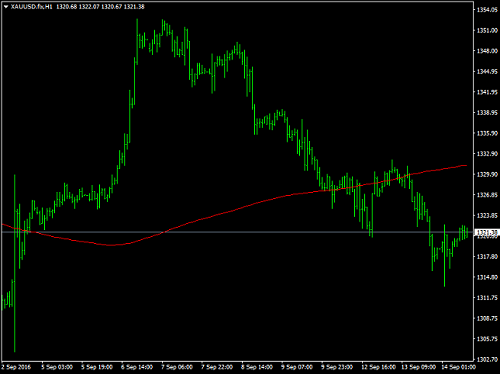The image size is (500, 374).
Task: Click the 1354.05 price axis label
Action: [x=487, y=10]
